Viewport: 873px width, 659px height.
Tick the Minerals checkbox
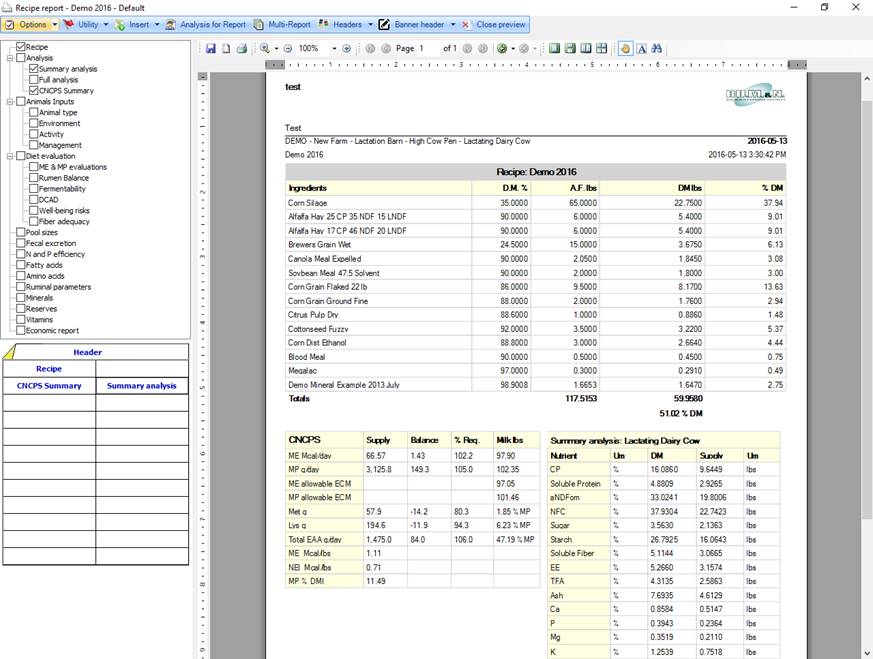tap(21, 298)
